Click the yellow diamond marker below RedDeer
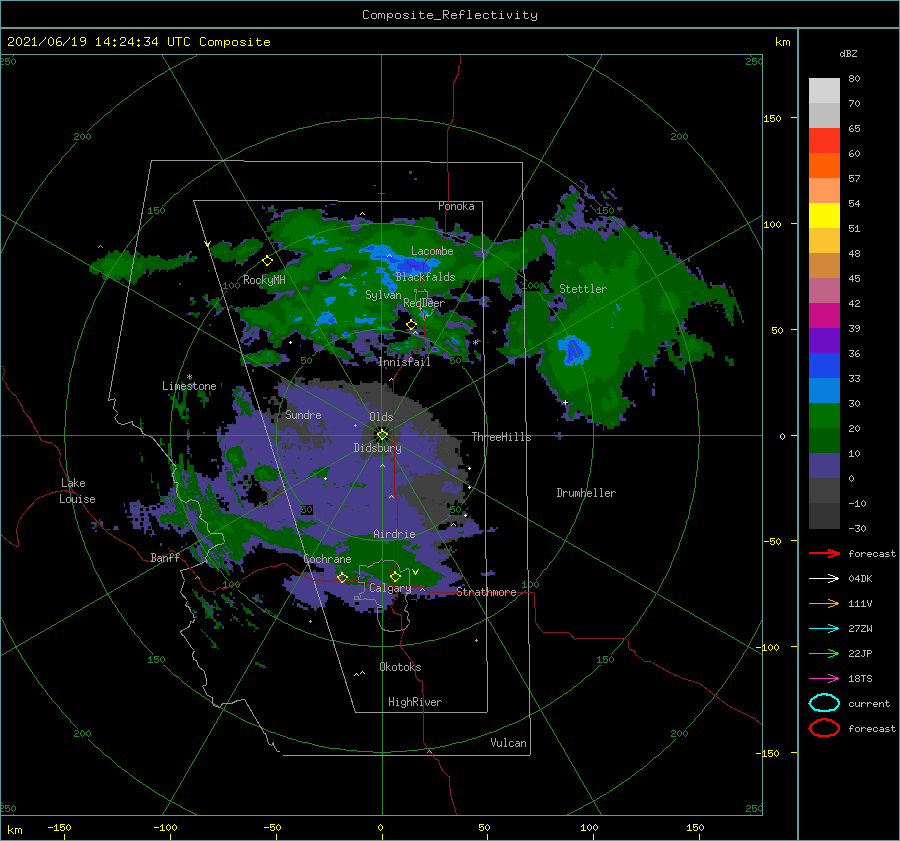Image resolution: width=900 pixels, height=841 pixels. [x=411, y=325]
